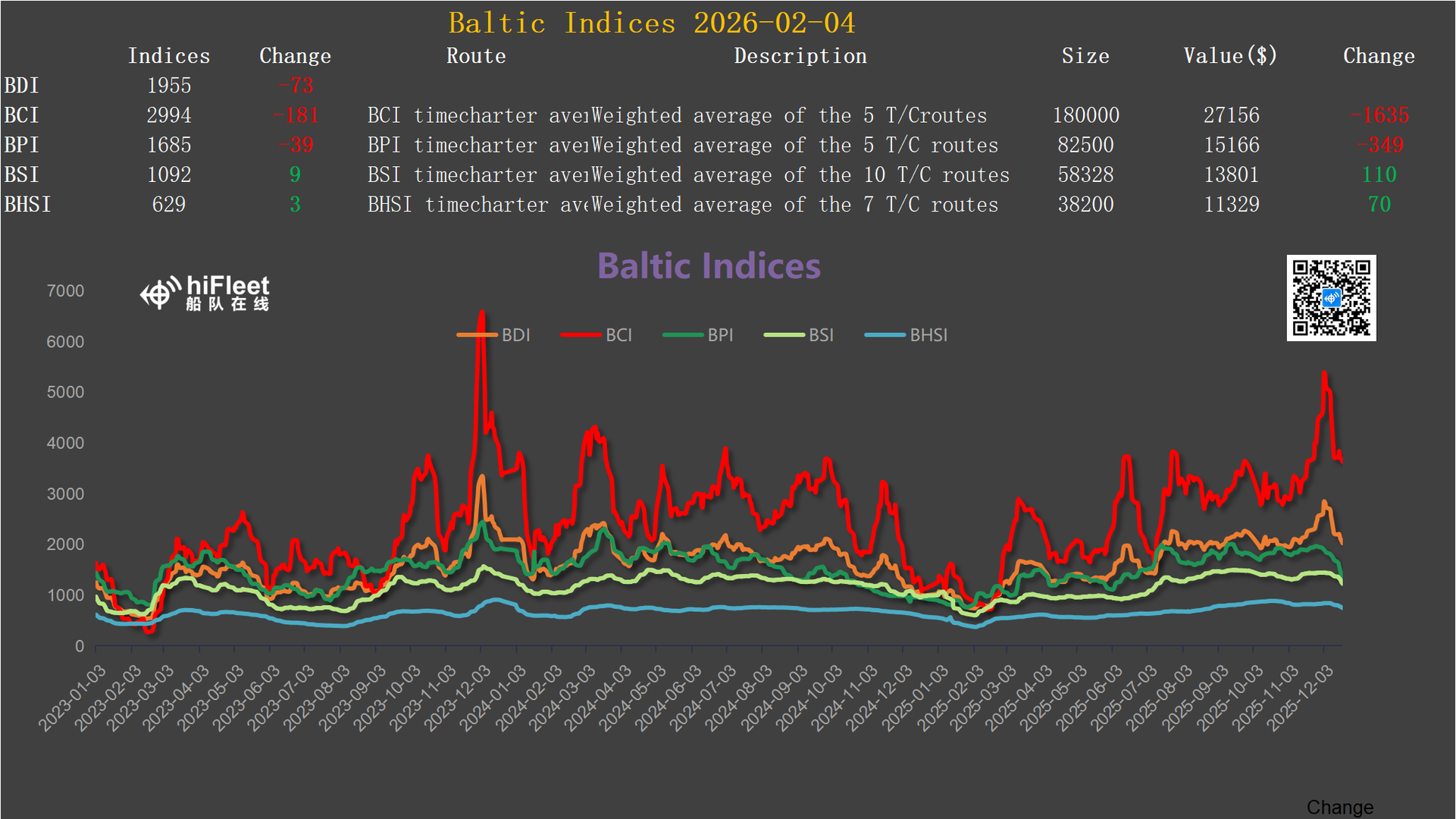The image size is (1456, 819).
Task: Click the Value($) column header
Action: (x=1230, y=56)
